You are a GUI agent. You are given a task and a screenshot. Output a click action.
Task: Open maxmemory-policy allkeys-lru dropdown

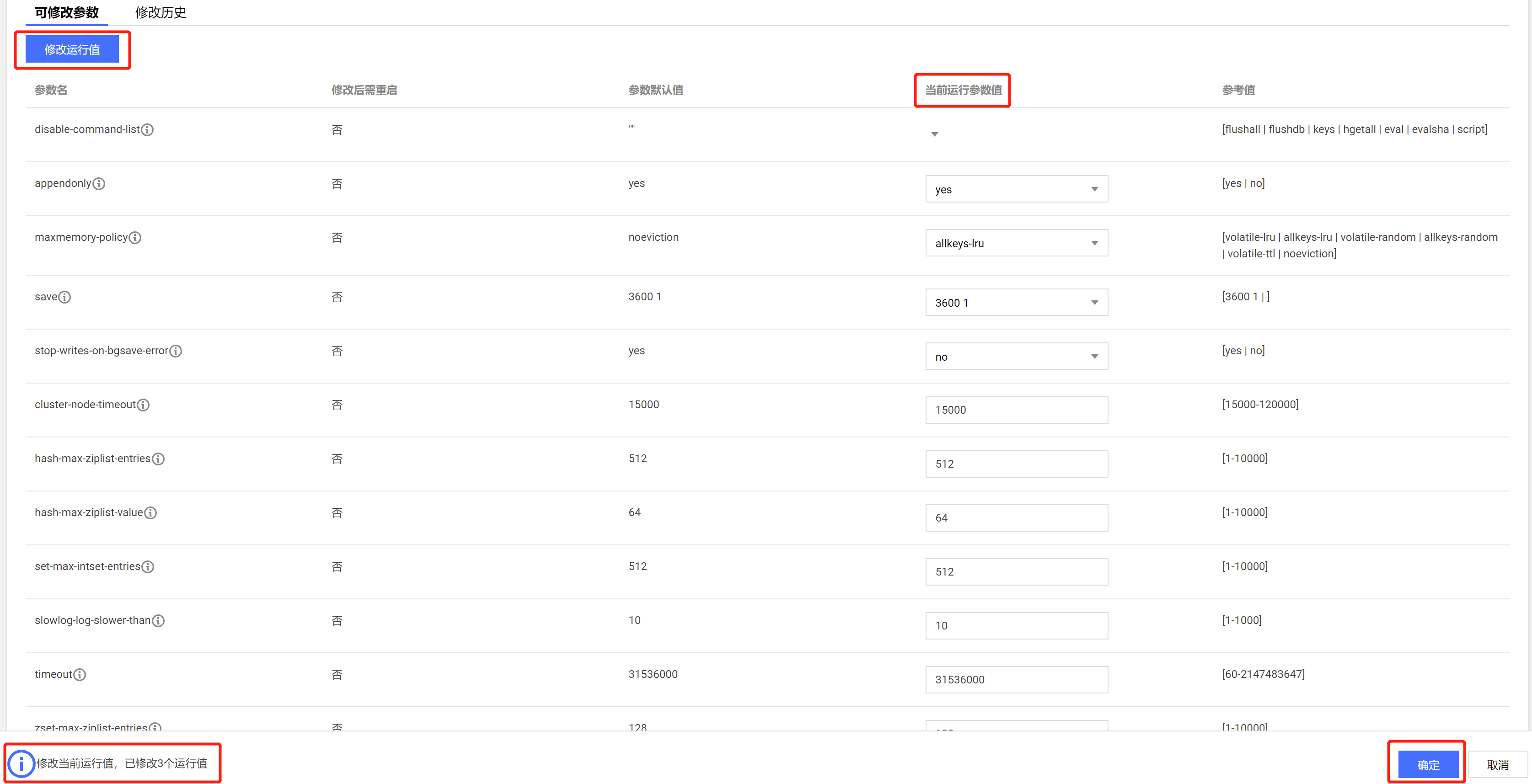[x=1016, y=243]
